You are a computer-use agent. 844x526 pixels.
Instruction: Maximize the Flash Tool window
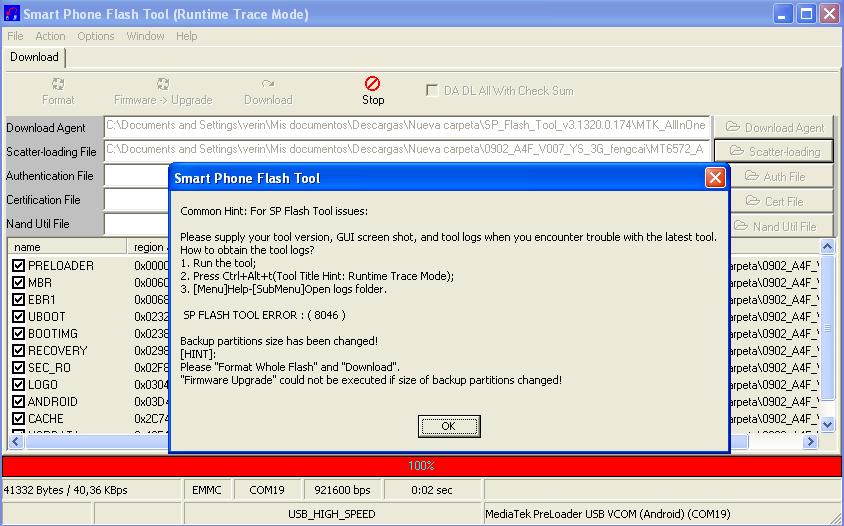click(806, 14)
